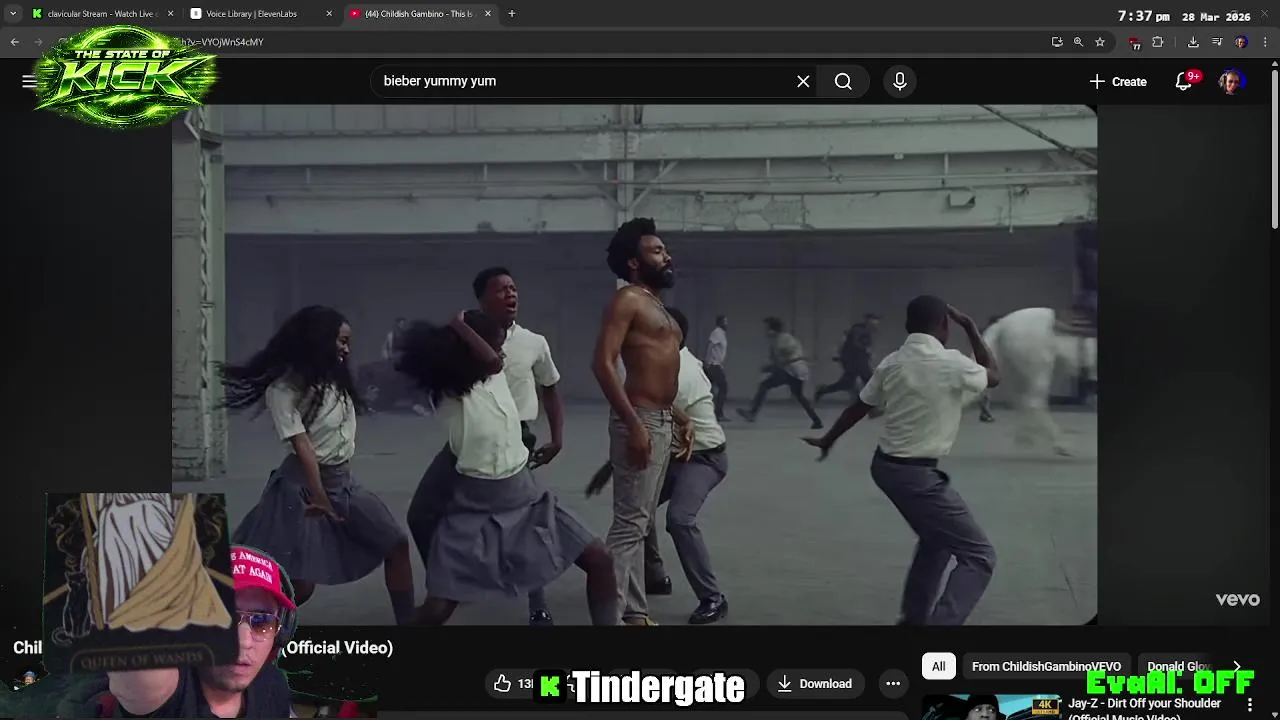Show next filter chips with arrow
This screenshot has width=1280, height=720.
tap(1237, 666)
